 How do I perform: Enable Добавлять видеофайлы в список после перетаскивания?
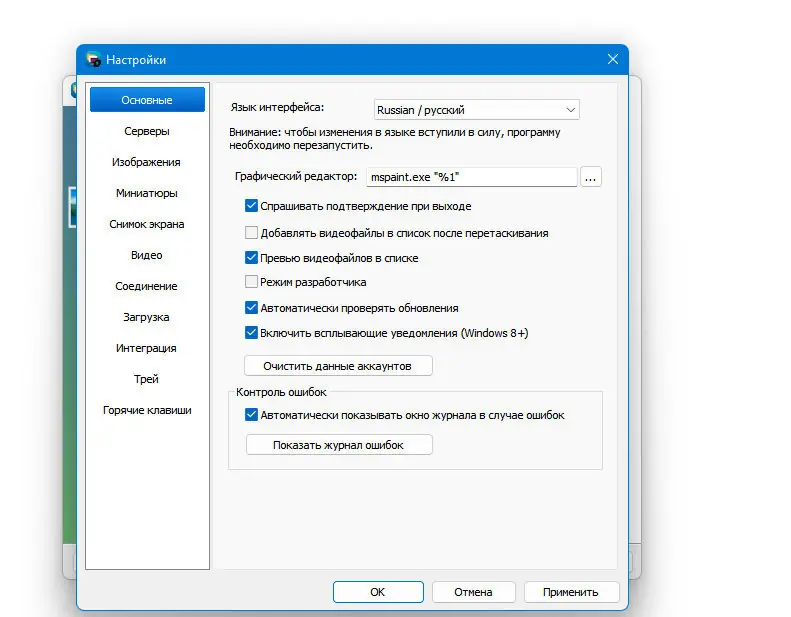click(251, 233)
